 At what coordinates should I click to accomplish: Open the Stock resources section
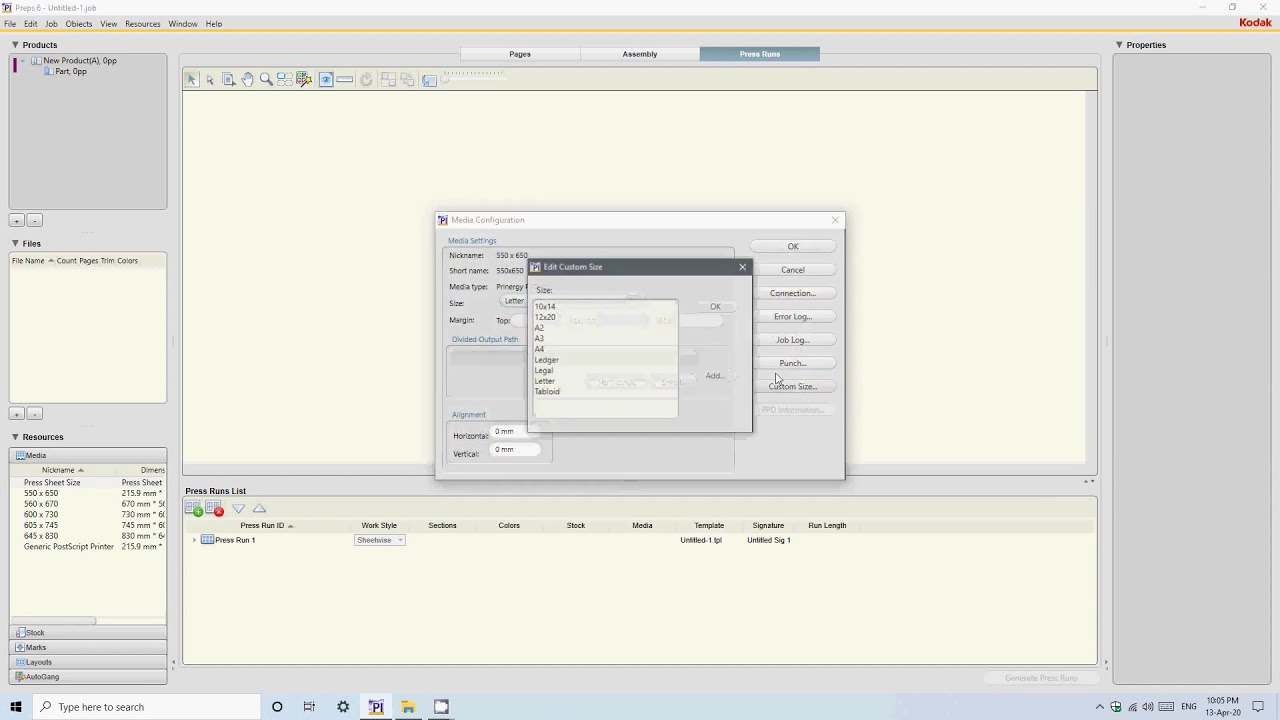click(88, 632)
